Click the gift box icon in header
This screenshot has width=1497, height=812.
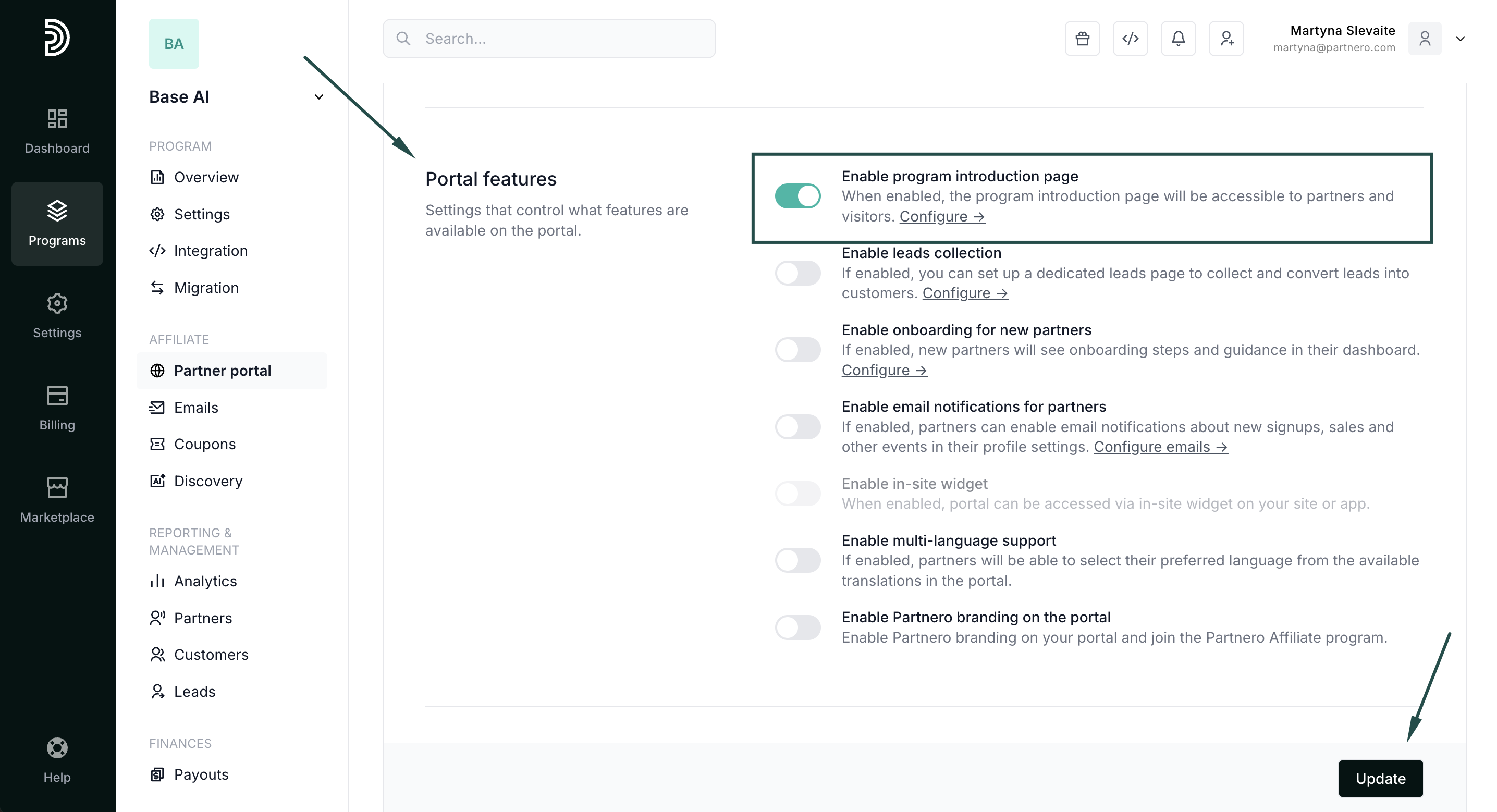coord(1082,39)
